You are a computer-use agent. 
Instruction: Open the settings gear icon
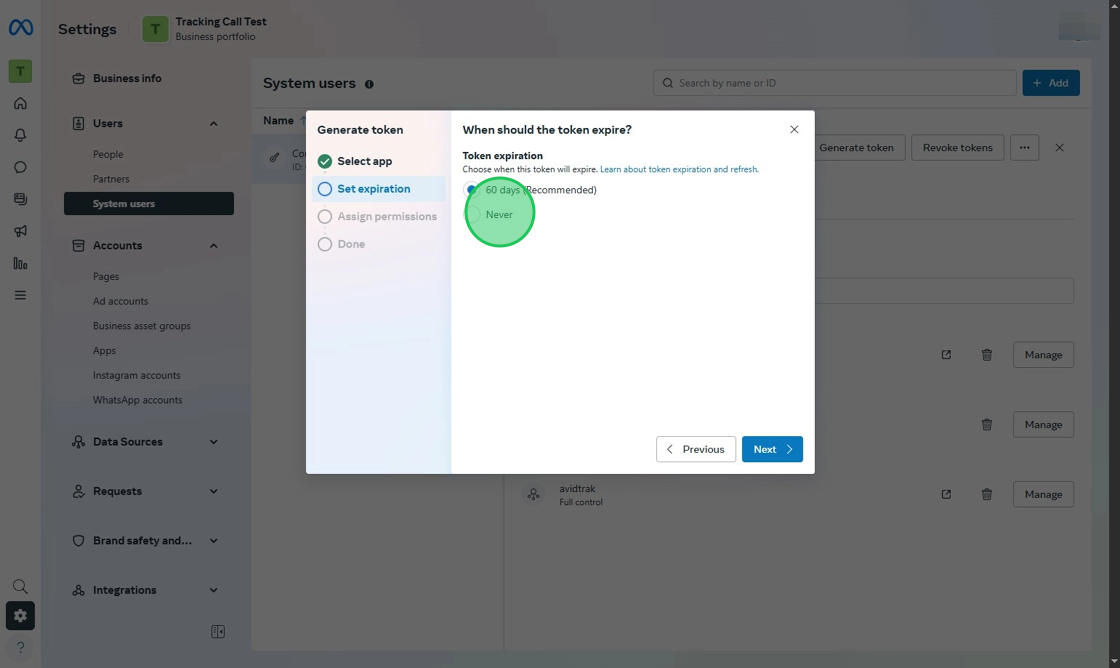(x=20, y=616)
